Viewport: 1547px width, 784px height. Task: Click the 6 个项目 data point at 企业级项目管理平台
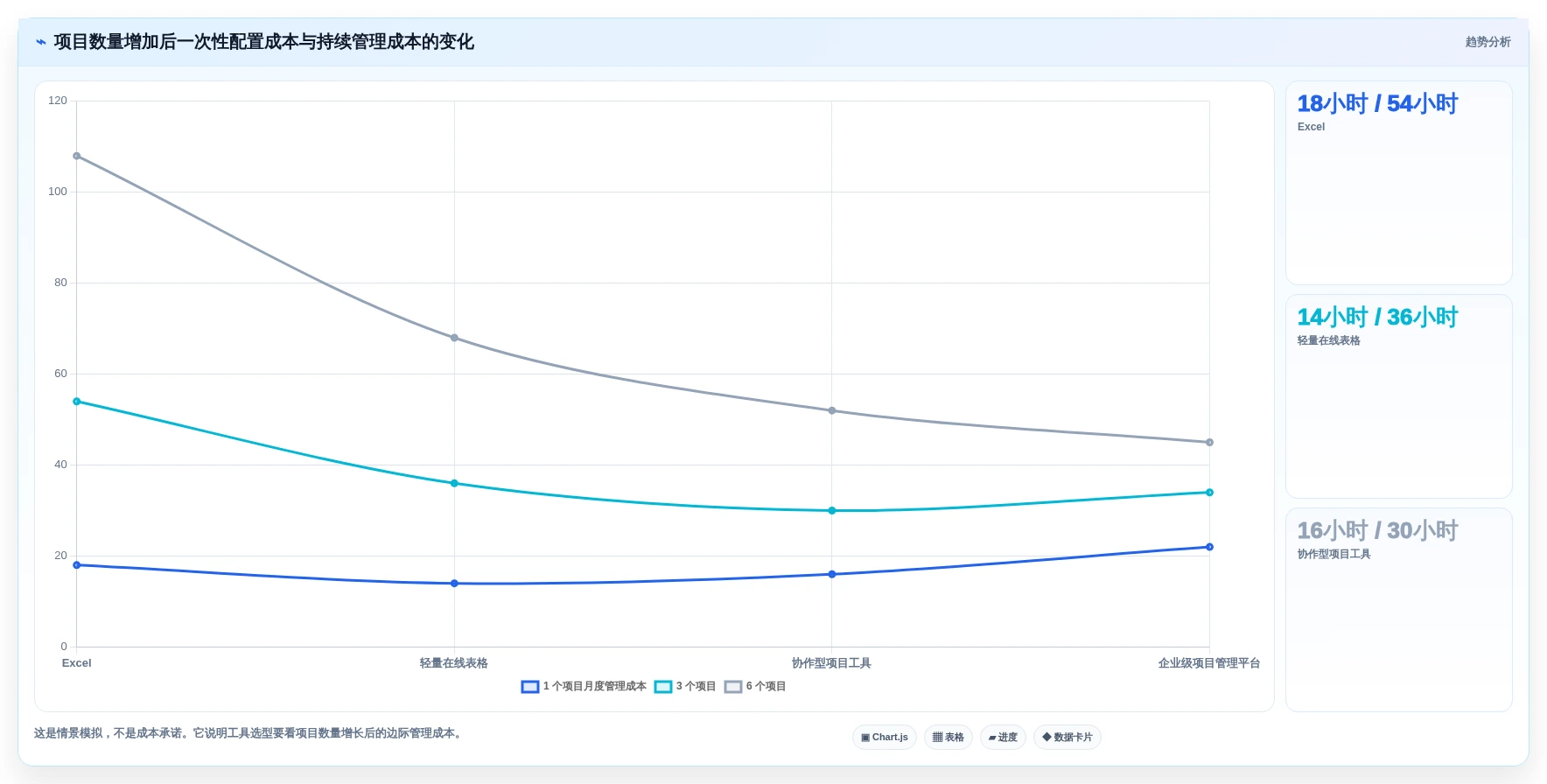[x=1209, y=443]
